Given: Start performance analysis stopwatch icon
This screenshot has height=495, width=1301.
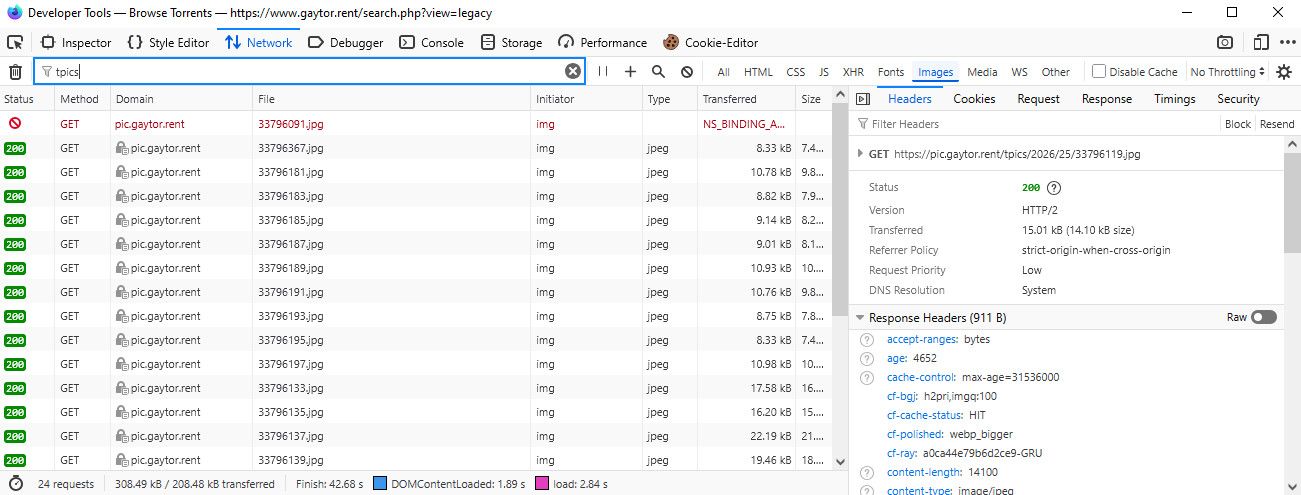Looking at the screenshot, I should coord(15,484).
